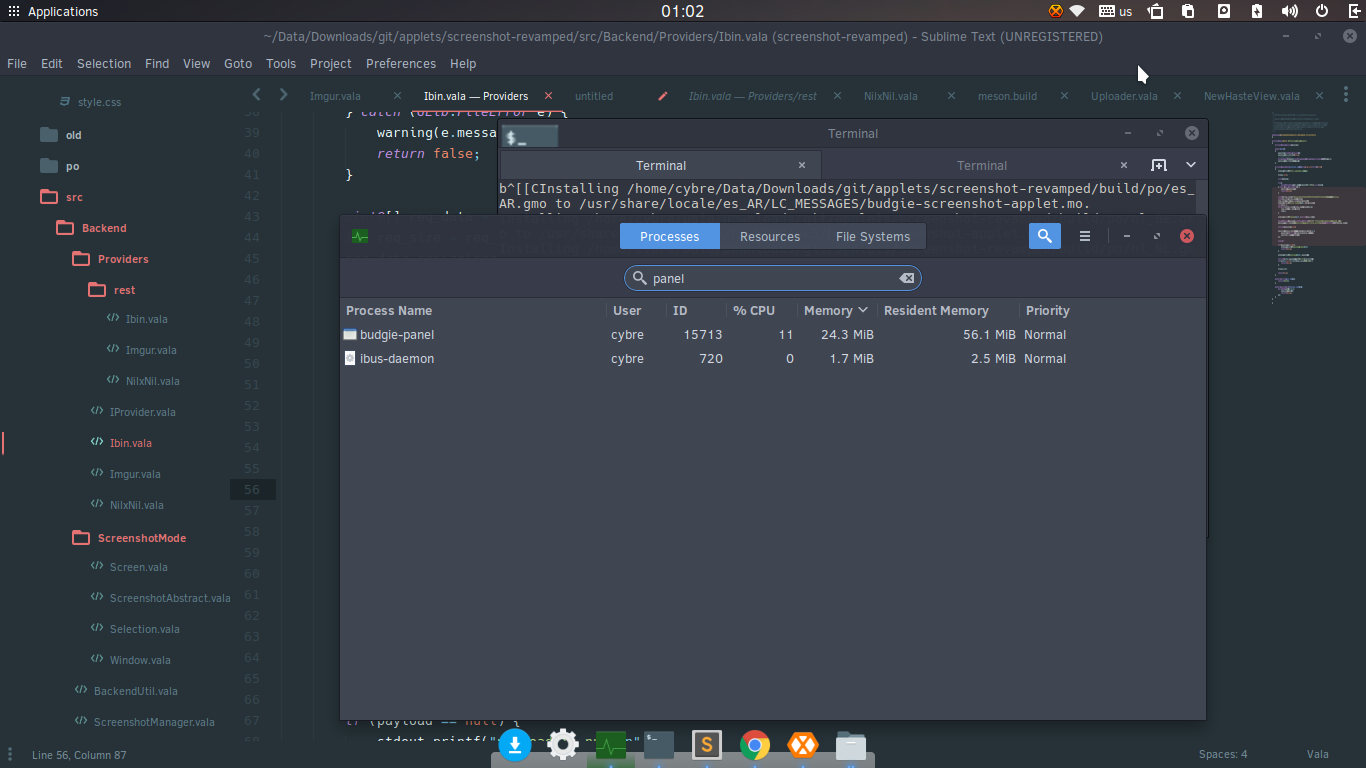Open the Wi-Fi network indicator
This screenshot has height=768, width=1366.
(1077, 11)
